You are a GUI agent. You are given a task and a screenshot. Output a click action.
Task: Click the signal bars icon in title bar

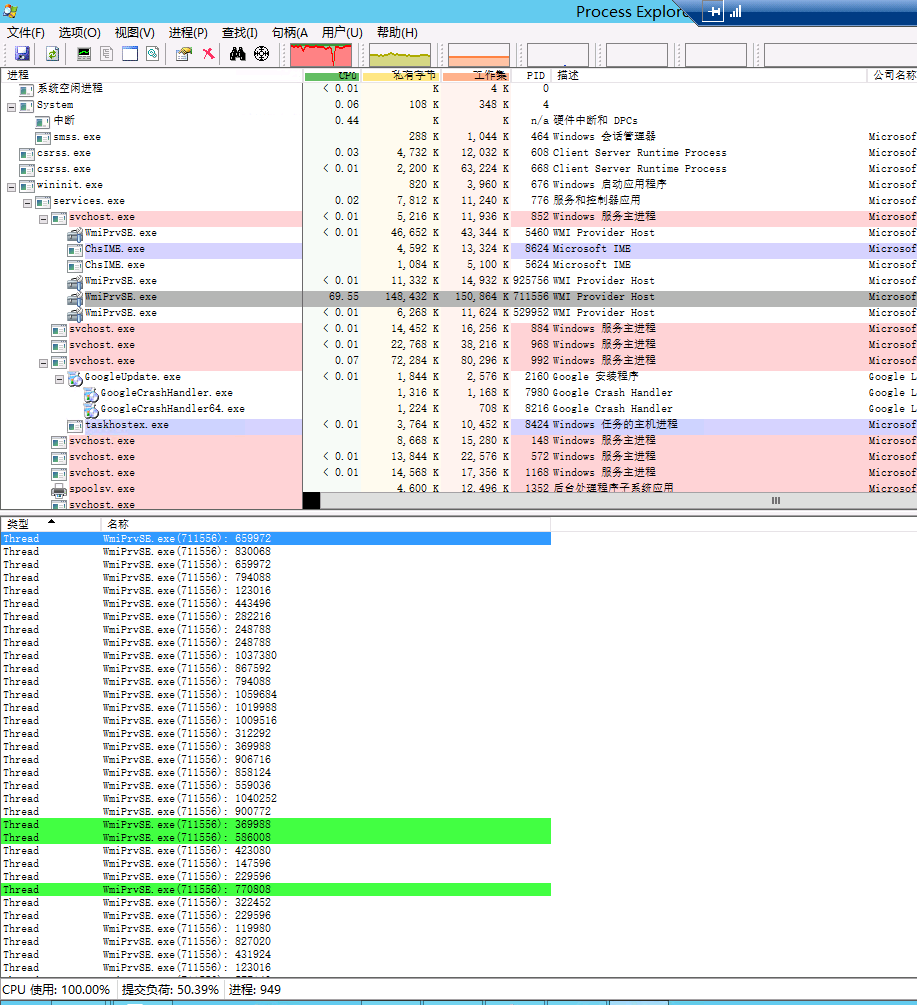point(736,12)
